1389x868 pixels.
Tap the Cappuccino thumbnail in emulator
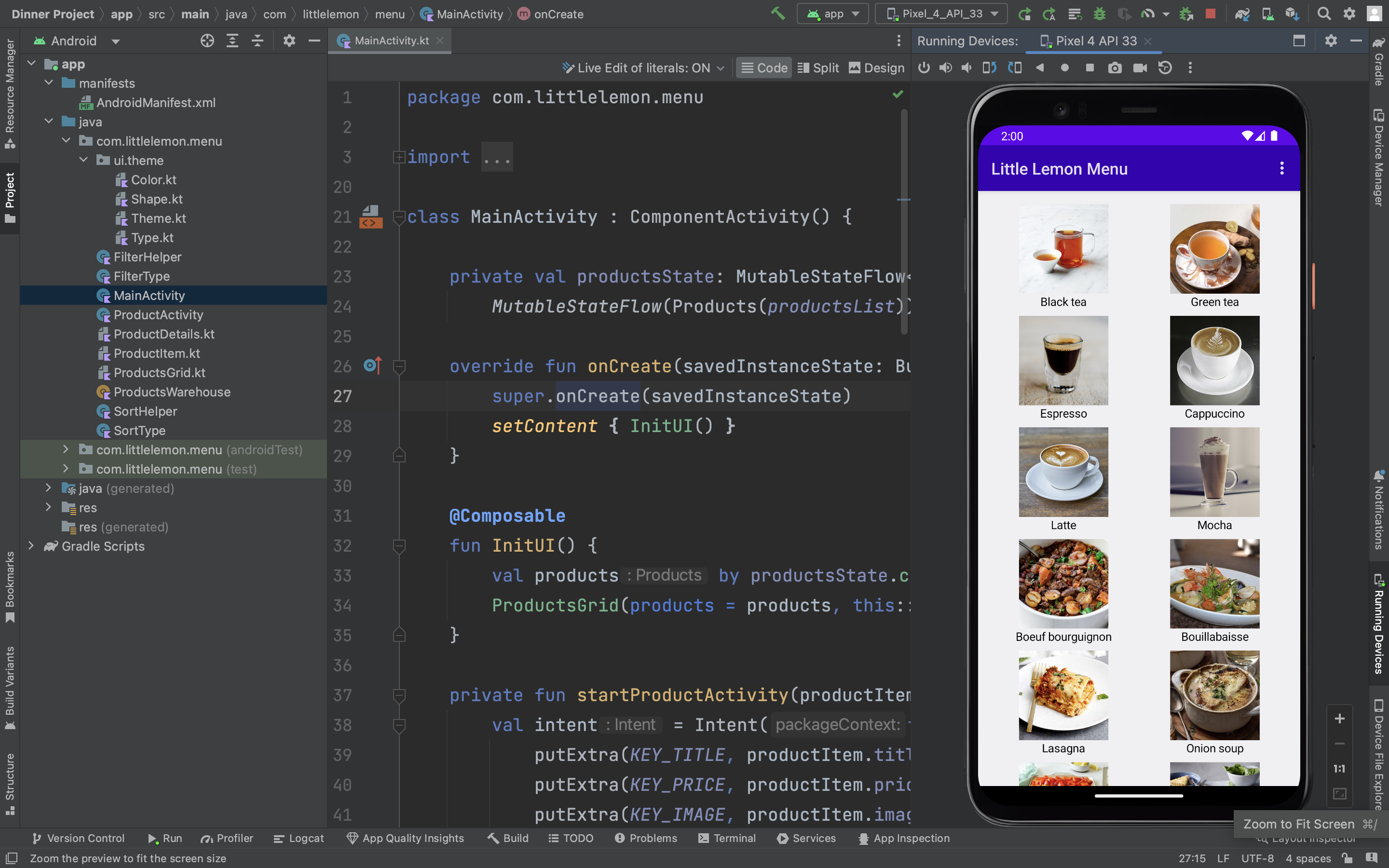(x=1214, y=361)
